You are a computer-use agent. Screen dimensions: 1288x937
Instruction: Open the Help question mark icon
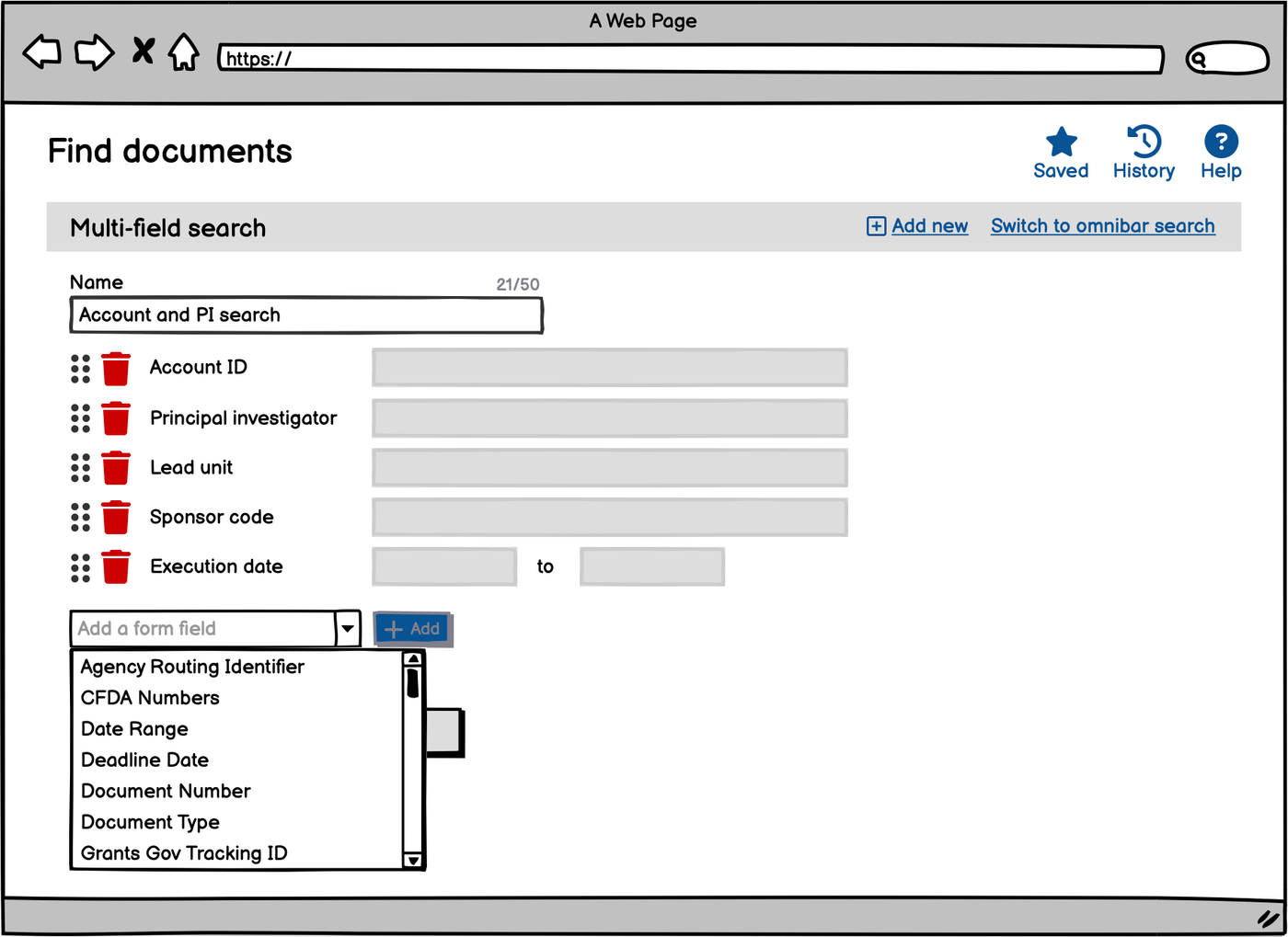(1221, 142)
